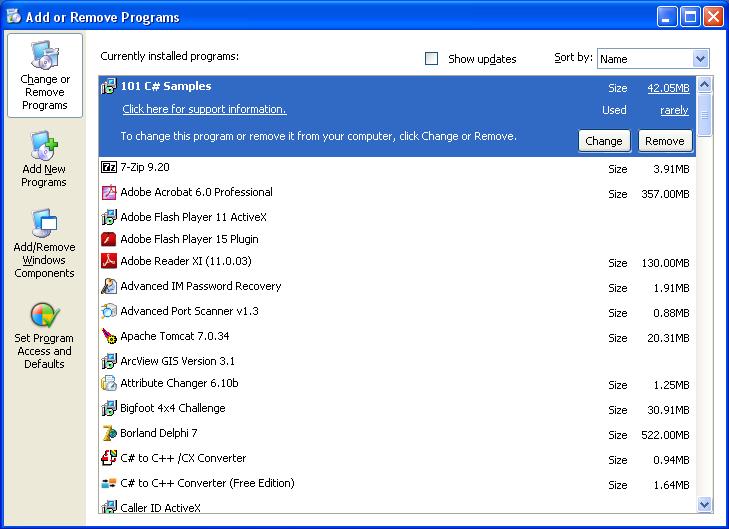Select Borland Delphi 7 entry
This screenshot has width=729, height=529.
click(397, 434)
